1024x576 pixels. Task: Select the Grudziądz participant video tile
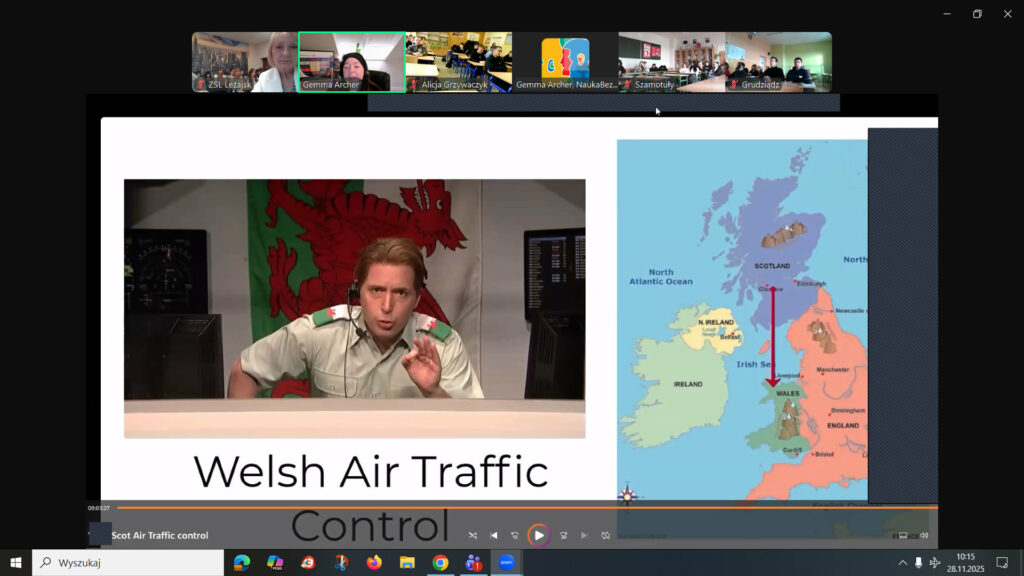click(778, 62)
